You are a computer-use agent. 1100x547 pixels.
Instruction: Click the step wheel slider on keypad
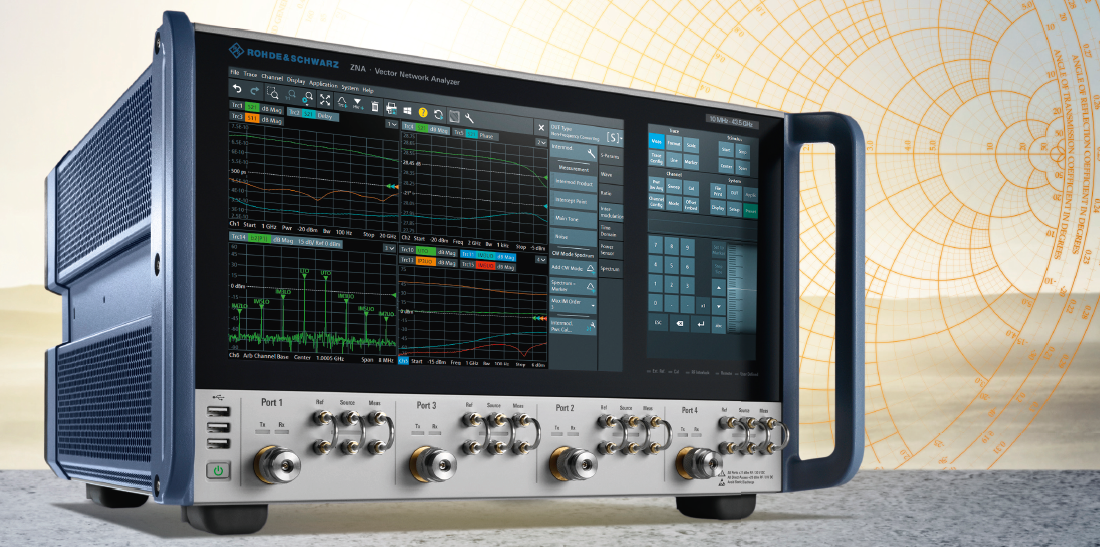click(742, 288)
